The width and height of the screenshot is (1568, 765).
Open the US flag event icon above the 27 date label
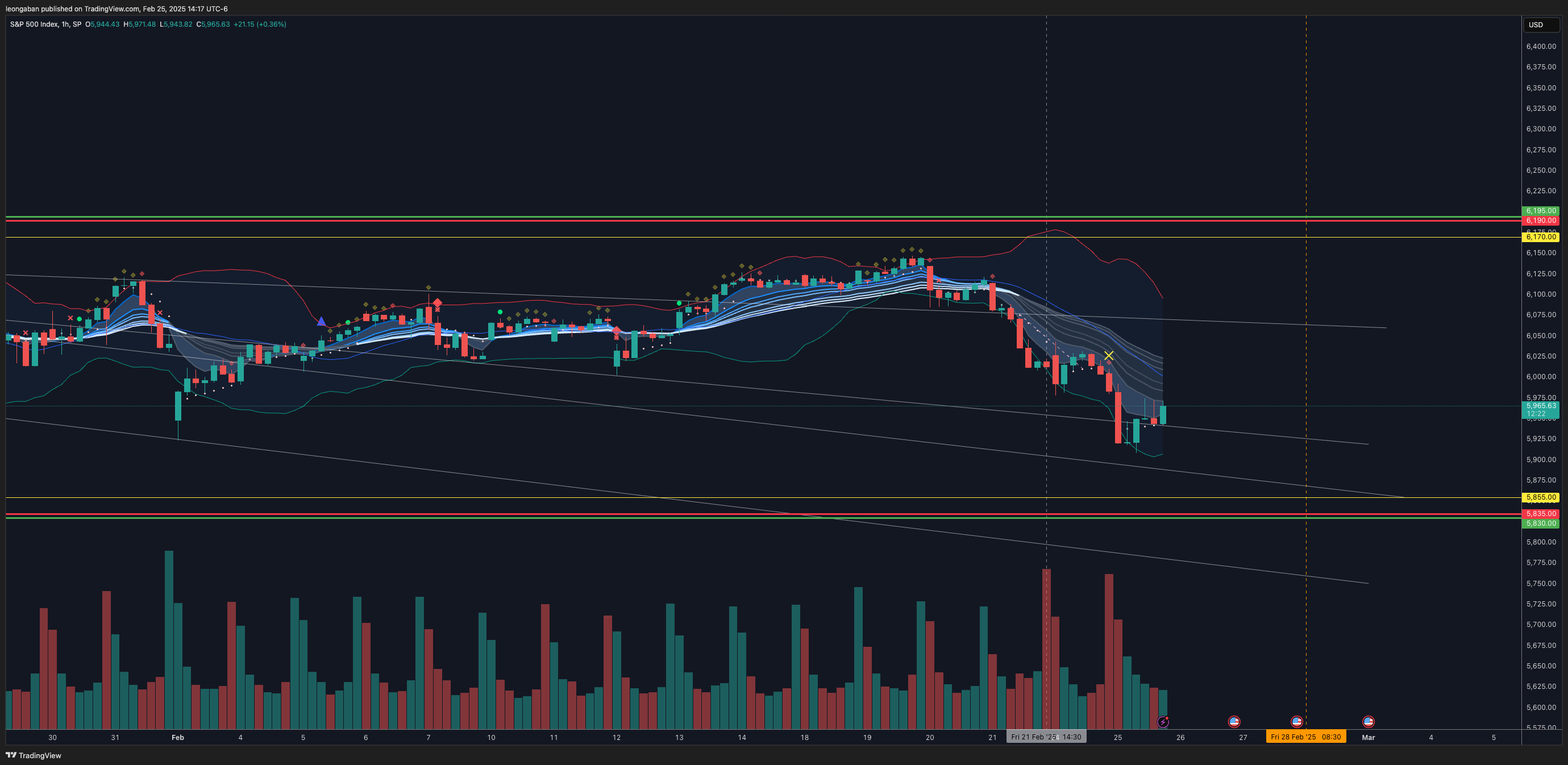[1234, 722]
